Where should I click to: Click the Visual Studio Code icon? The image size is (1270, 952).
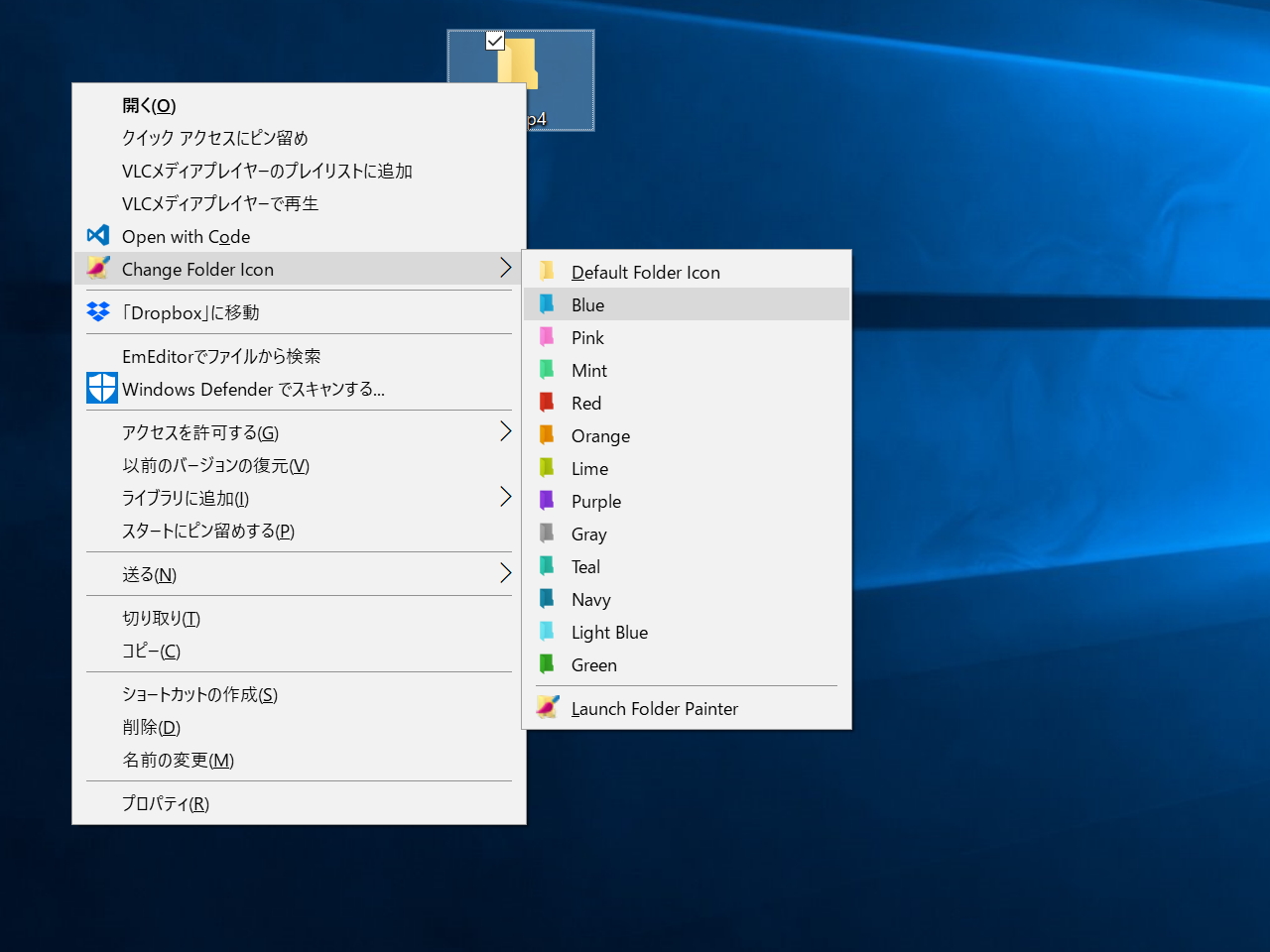[98, 235]
